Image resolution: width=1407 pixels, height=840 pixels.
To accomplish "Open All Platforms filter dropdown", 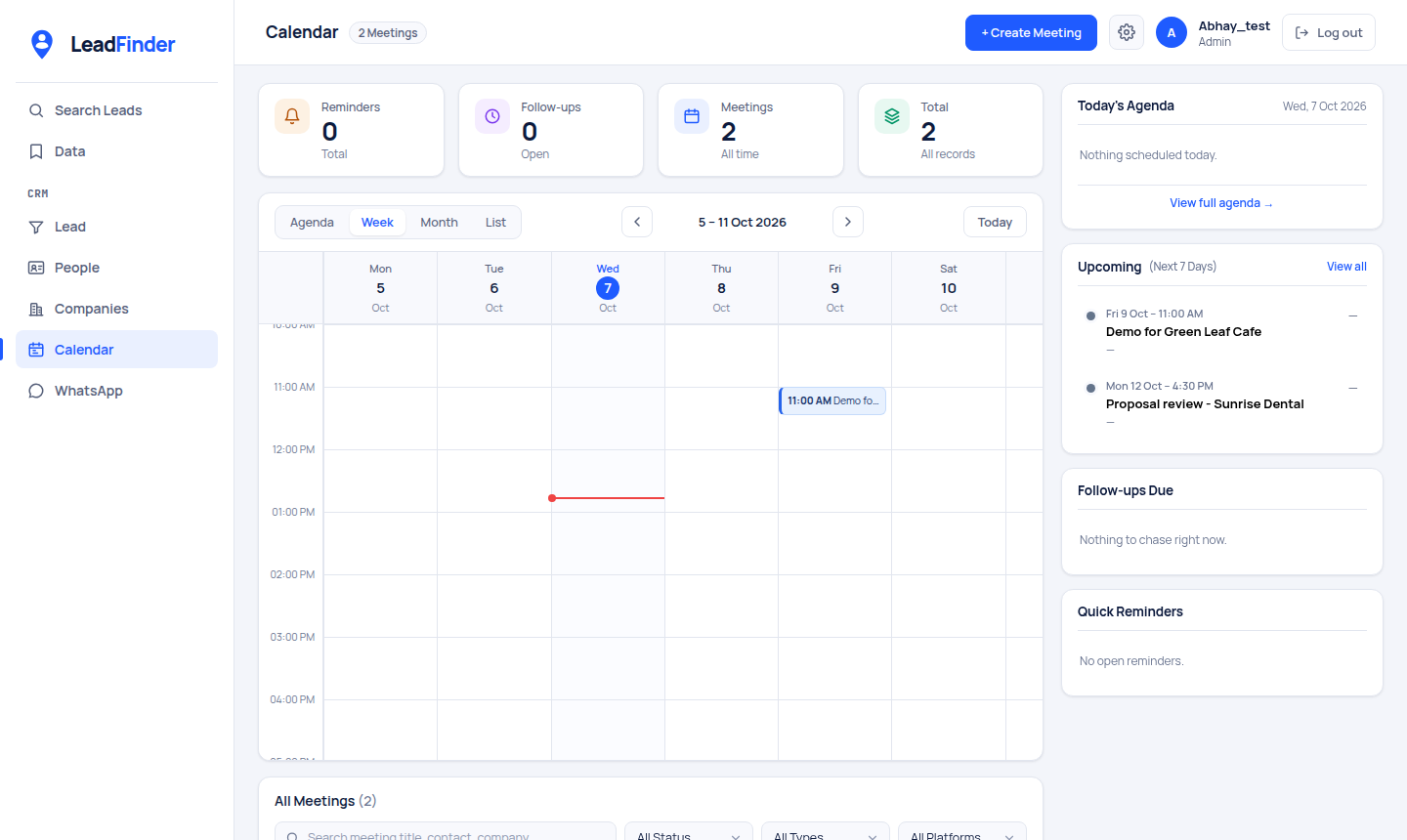I will 962,836.
